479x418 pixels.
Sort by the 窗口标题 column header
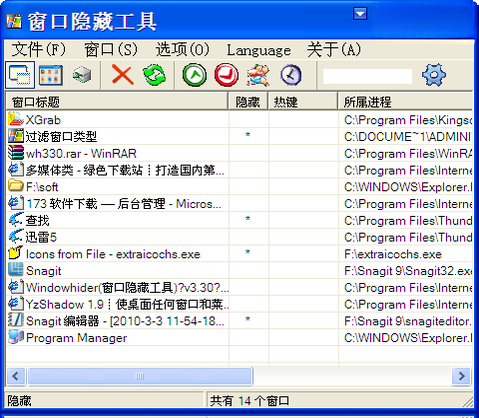click(x=117, y=102)
